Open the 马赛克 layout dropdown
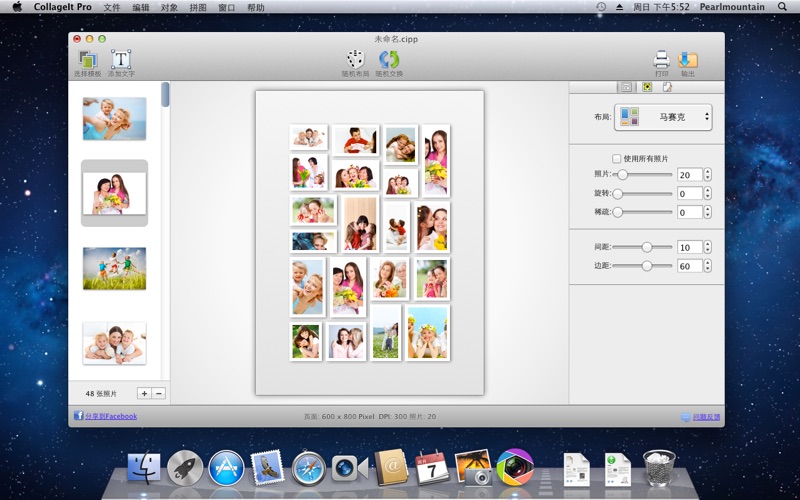The width and height of the screenshot is (800, 500). click(663, 117)
